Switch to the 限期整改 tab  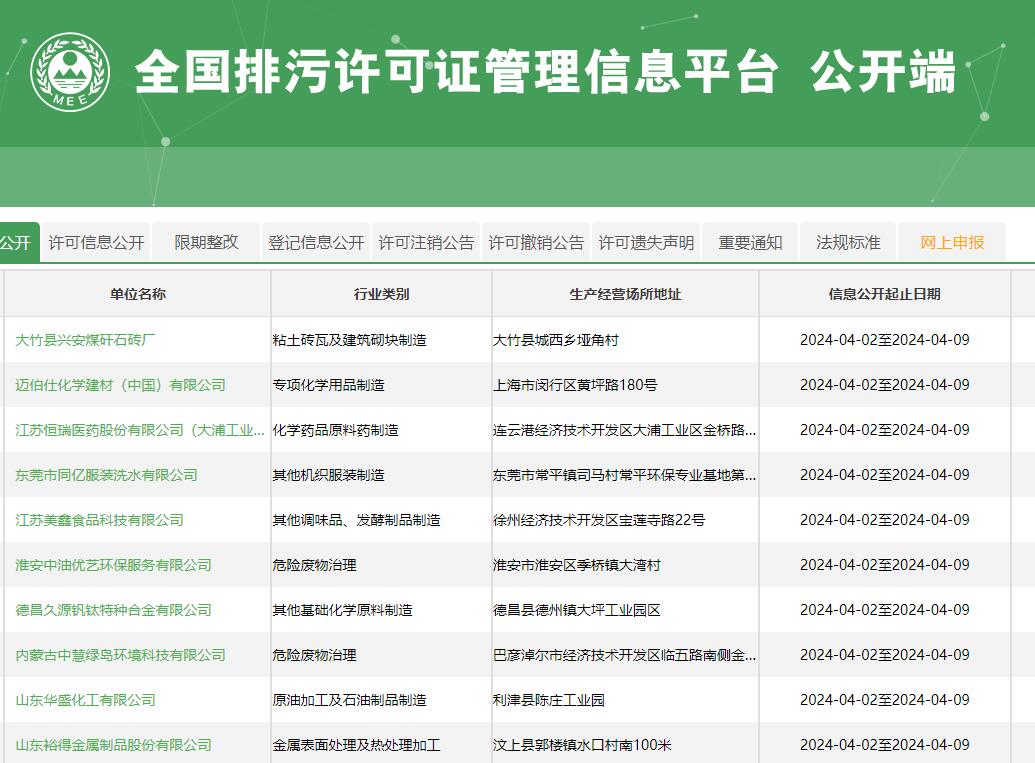tap(206, 242)
